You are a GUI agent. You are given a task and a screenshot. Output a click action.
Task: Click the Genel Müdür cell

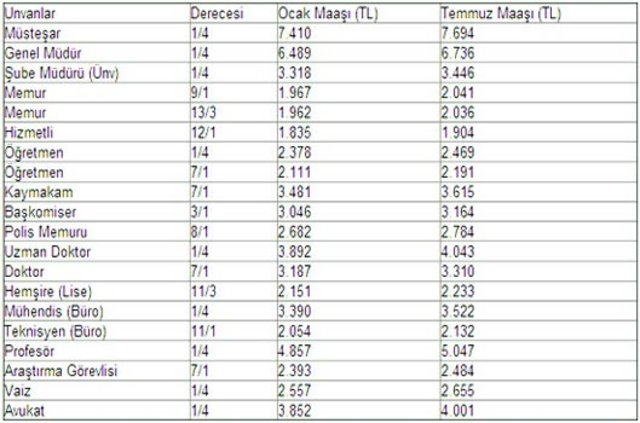coord(97,53)
